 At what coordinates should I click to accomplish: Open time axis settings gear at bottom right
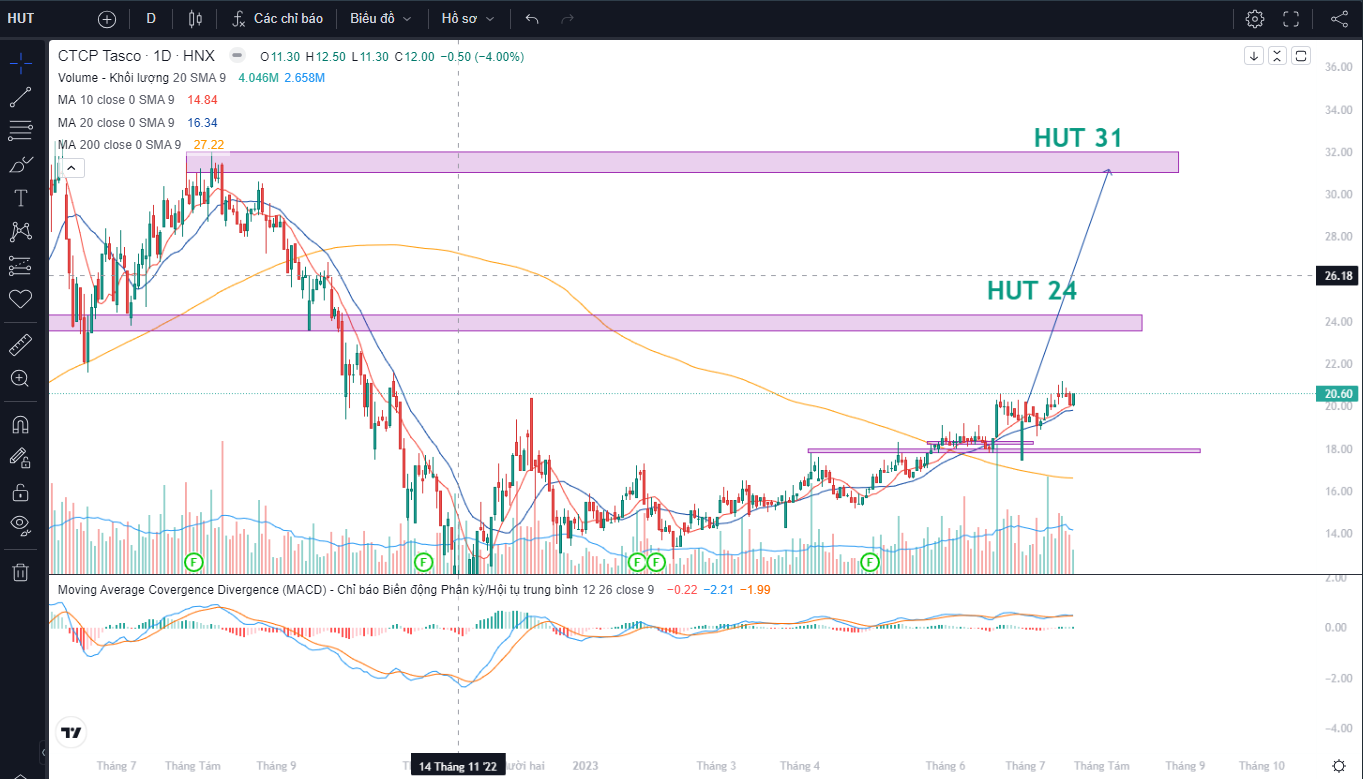pyautogui.click(x=1339, y=766)
